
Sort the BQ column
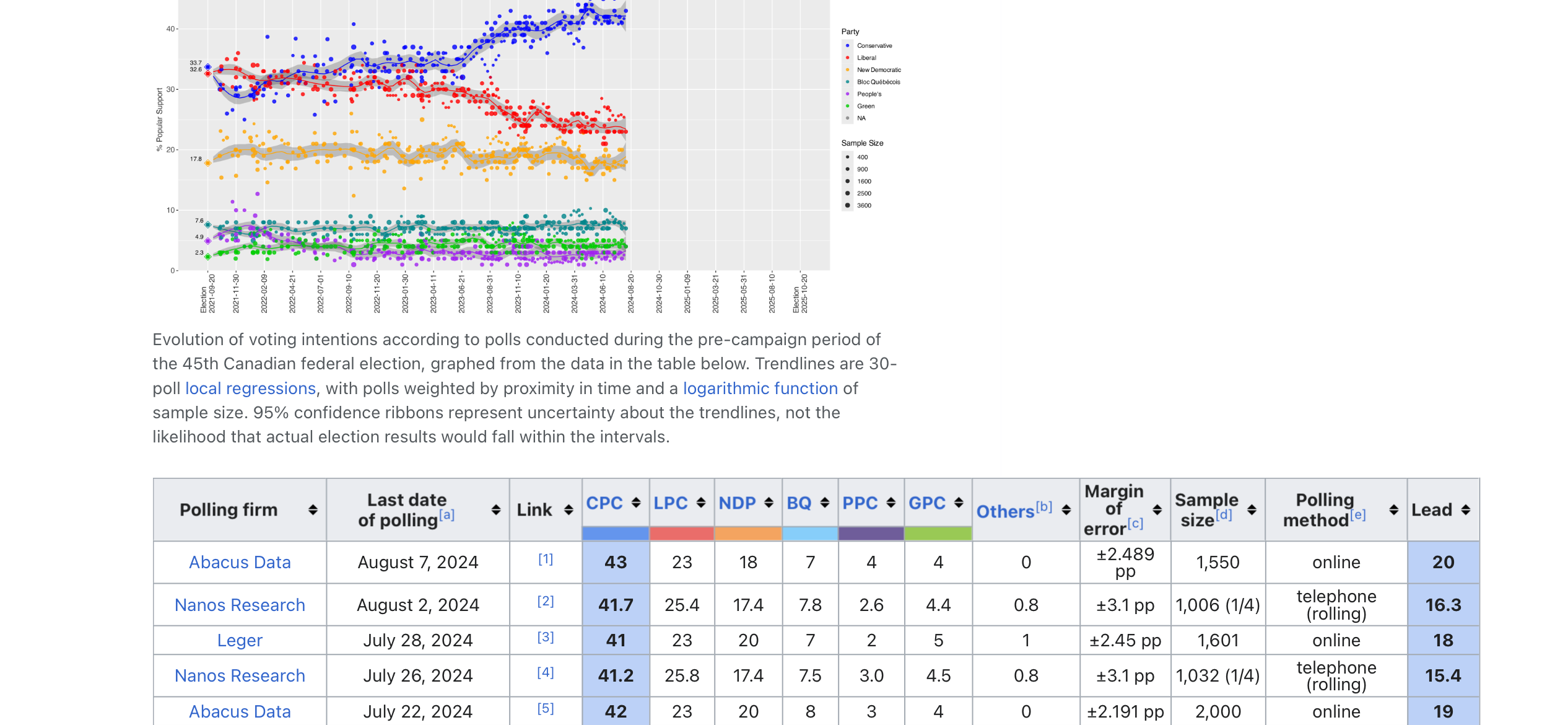(x=825, y=503)
